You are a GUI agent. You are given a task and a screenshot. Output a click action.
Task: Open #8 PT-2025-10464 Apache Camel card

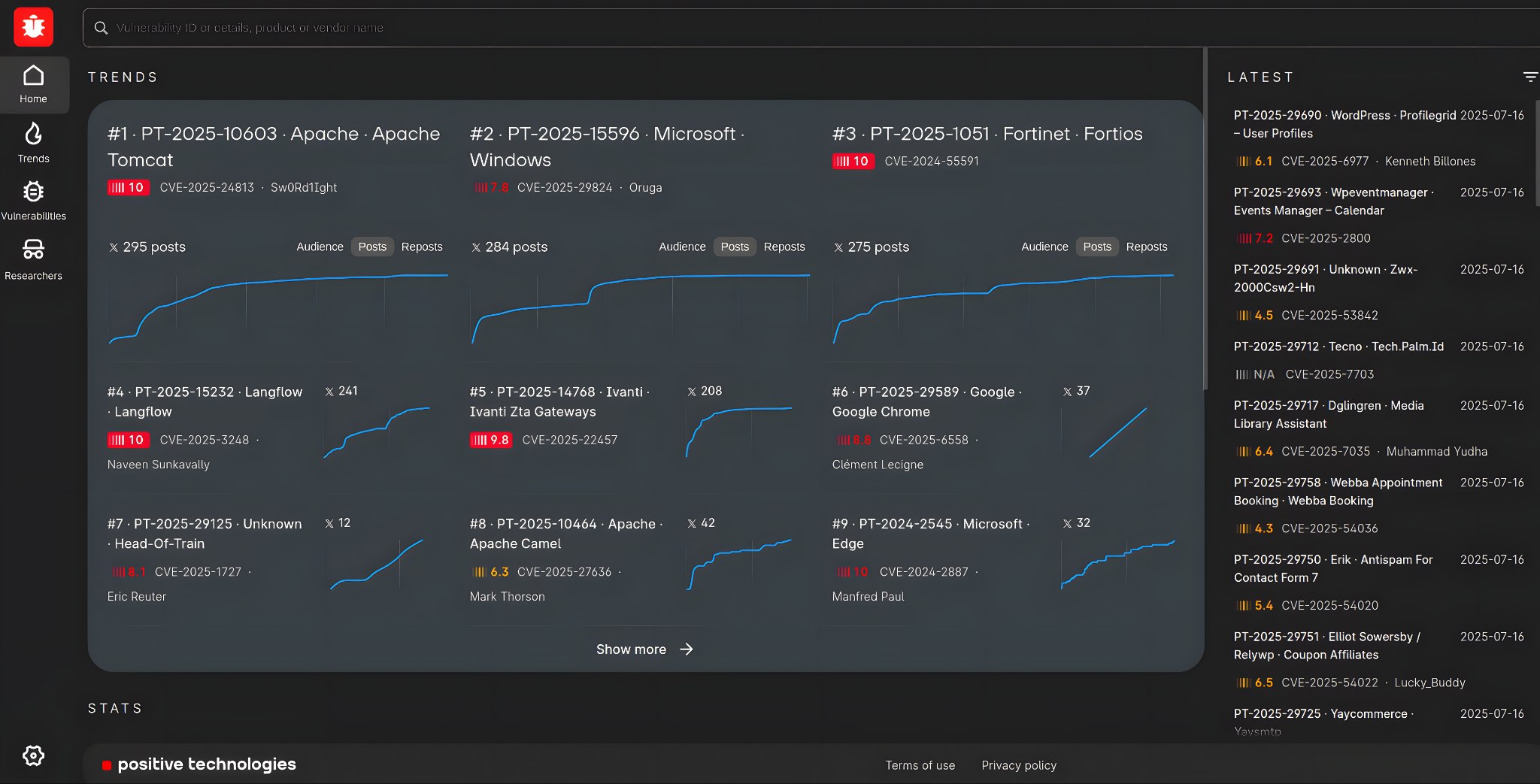click(566, 534)
